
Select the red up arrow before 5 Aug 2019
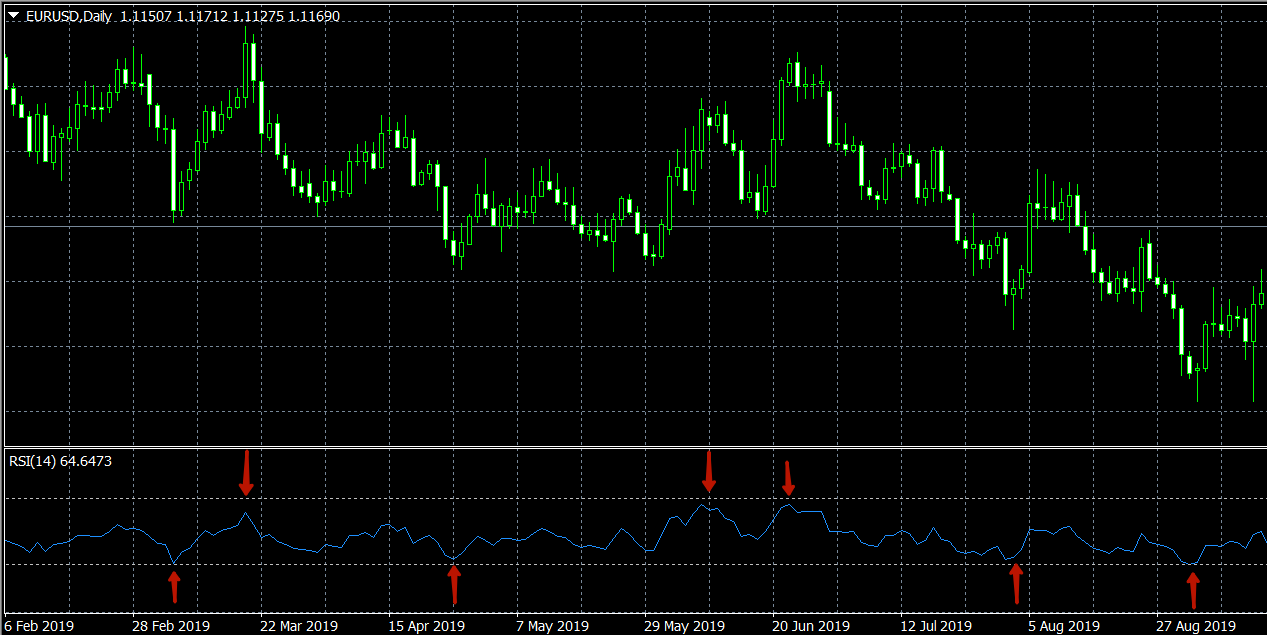(1016, 583)
